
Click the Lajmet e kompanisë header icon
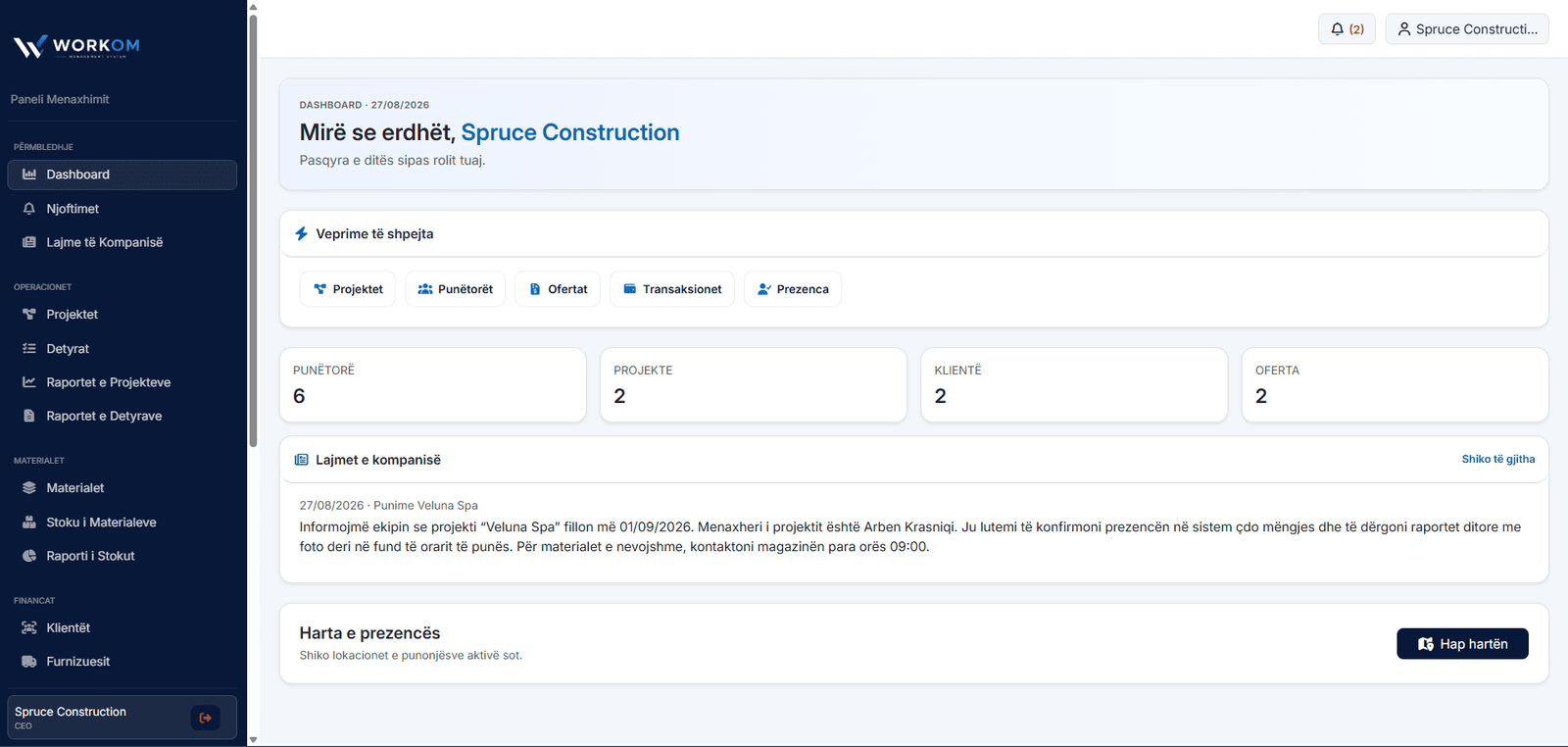302,460
